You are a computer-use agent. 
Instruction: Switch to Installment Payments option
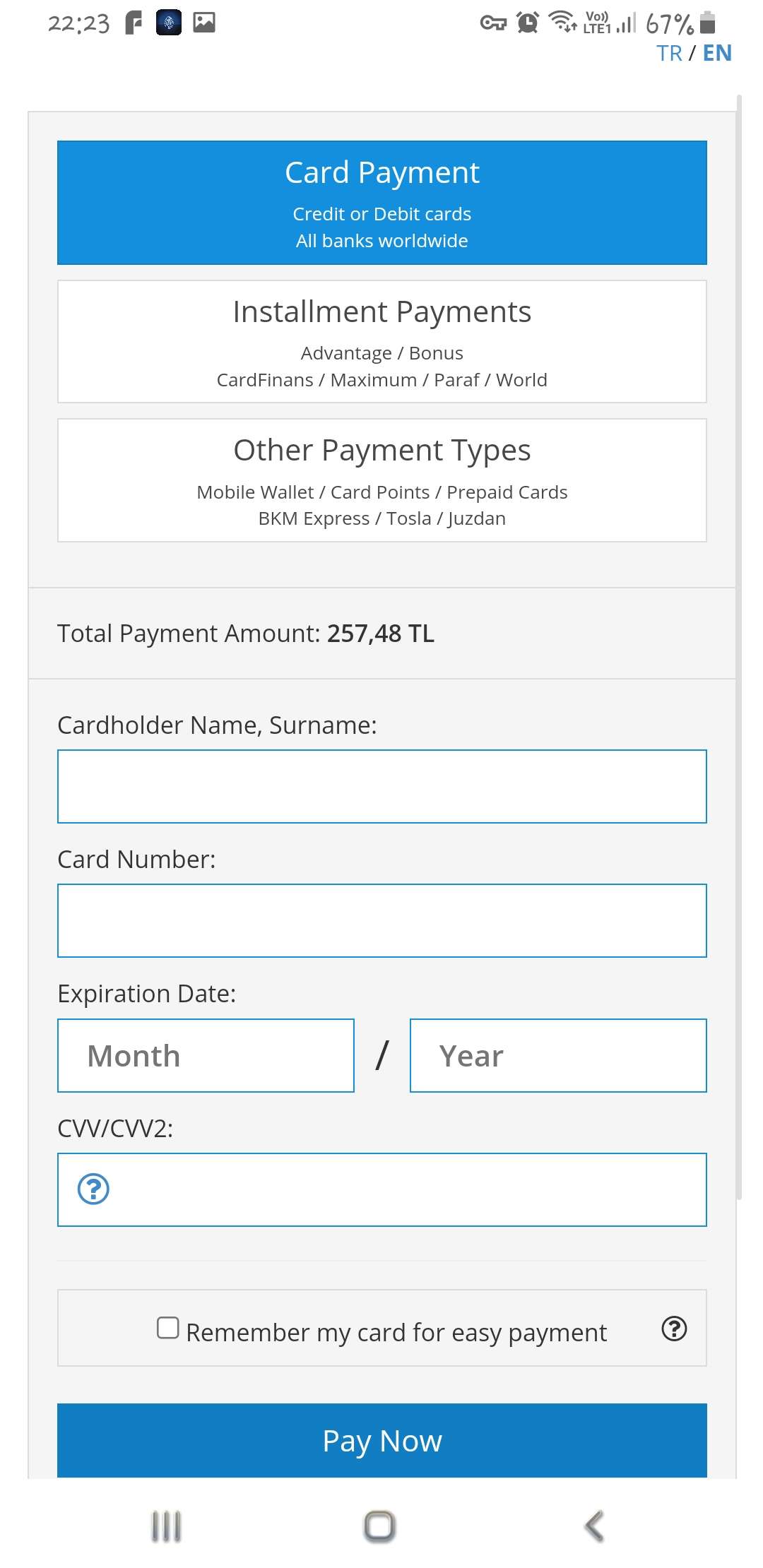pyautogui.click(x=382, y=342)
